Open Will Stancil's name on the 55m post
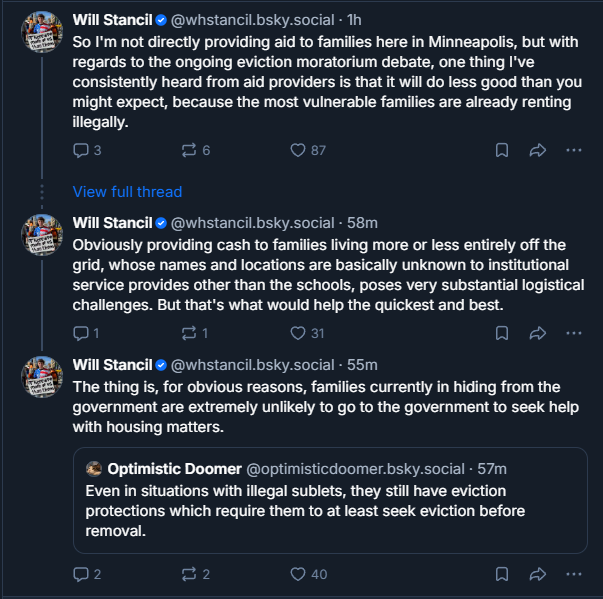Image resolution: width=603 pixels, height=599 pixels. [112, 365]
